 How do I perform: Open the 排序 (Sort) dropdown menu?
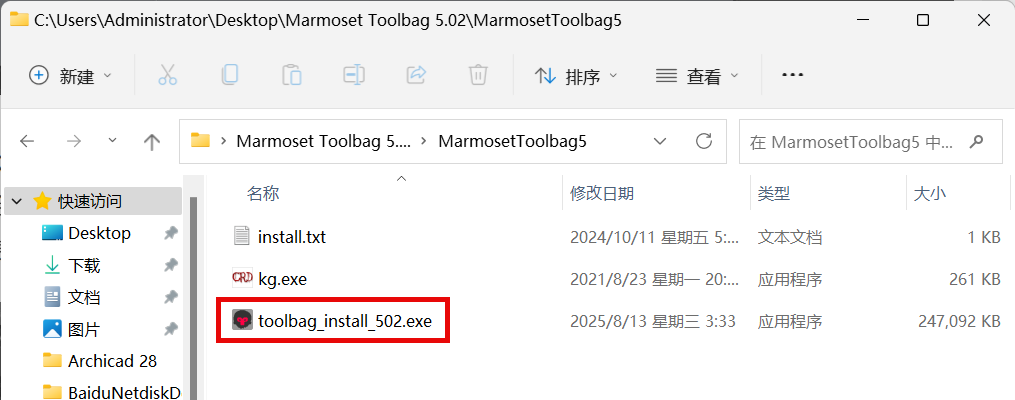click(575, 77)
